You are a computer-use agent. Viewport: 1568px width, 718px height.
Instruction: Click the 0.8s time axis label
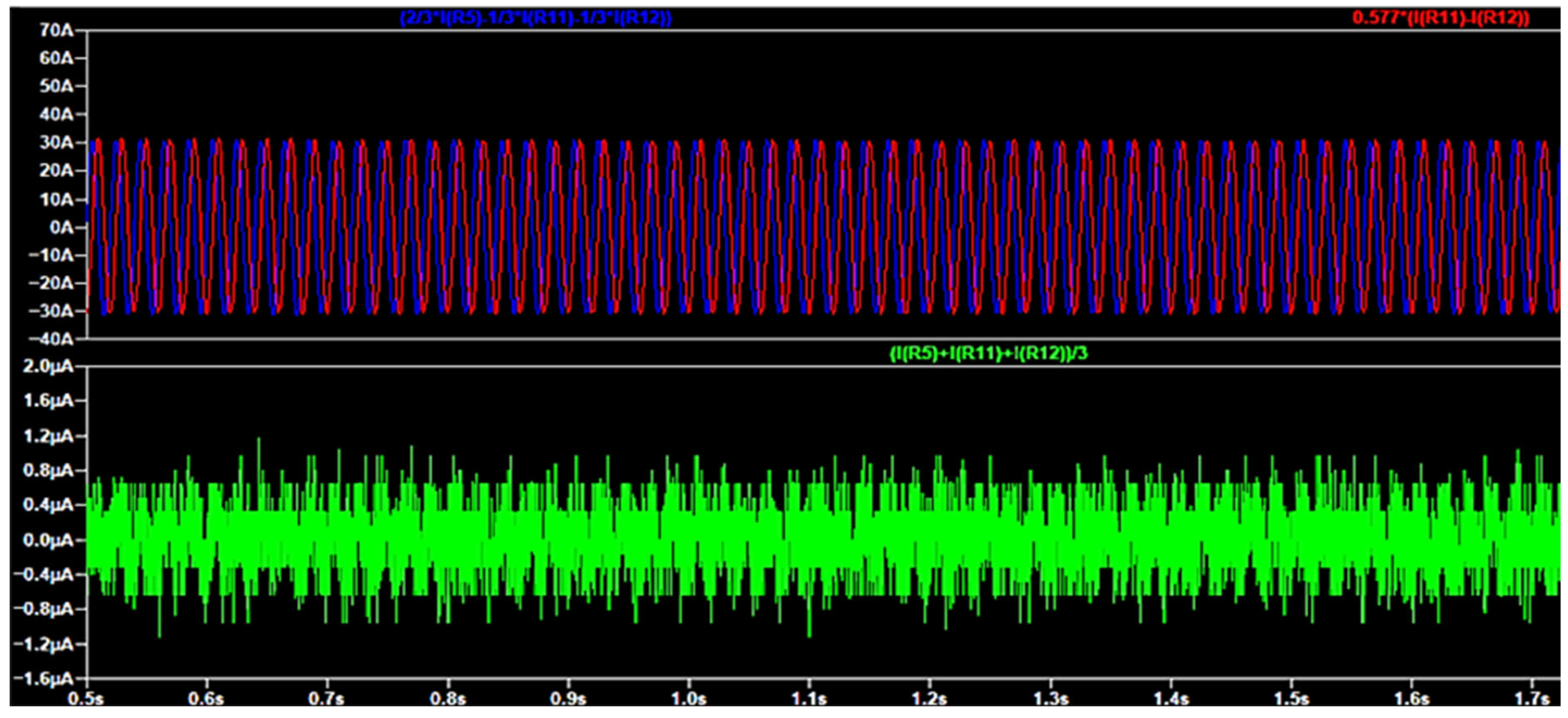tap(448, 699)
